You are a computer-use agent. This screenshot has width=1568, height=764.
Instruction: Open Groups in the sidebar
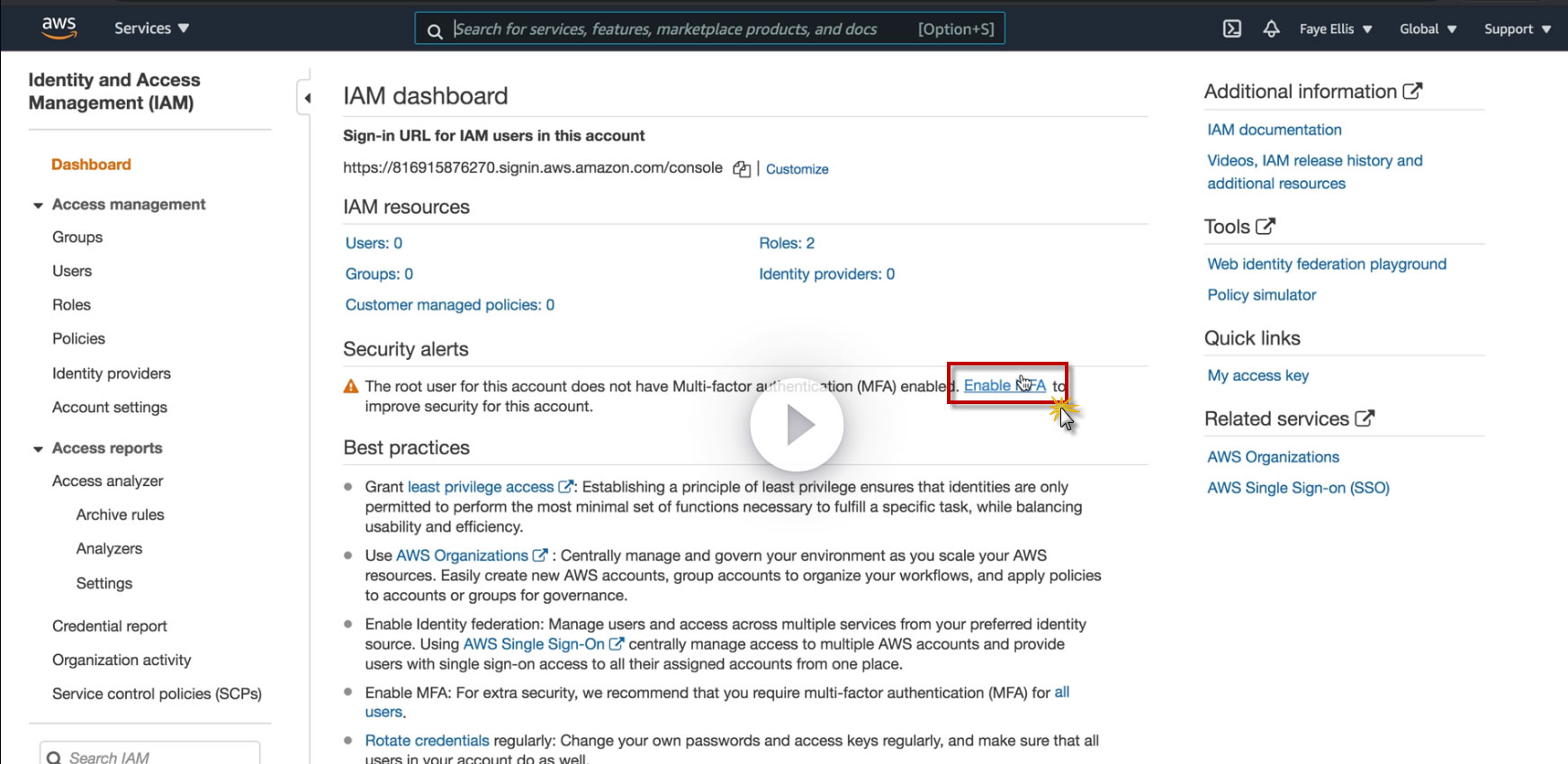click(x=77, y=238)
